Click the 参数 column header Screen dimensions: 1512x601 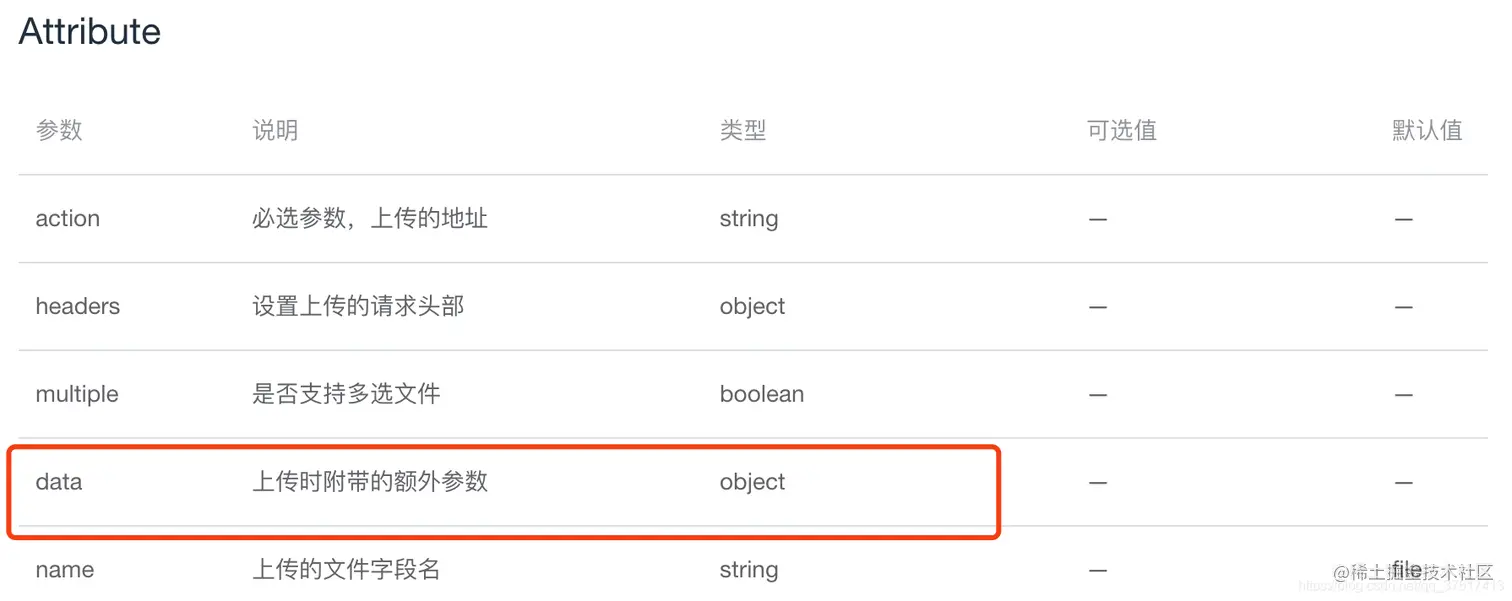tap(59, 130)
